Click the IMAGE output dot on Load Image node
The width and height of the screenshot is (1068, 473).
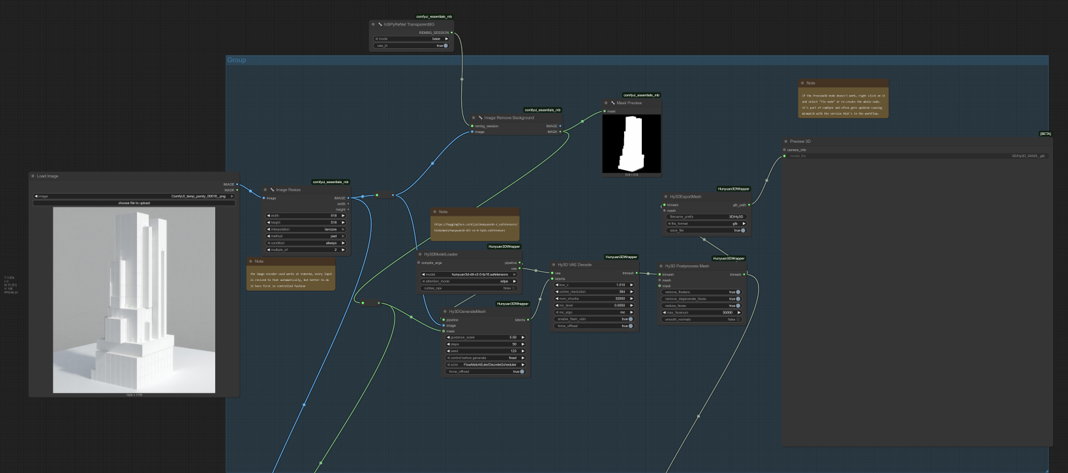tap(237, 184)
